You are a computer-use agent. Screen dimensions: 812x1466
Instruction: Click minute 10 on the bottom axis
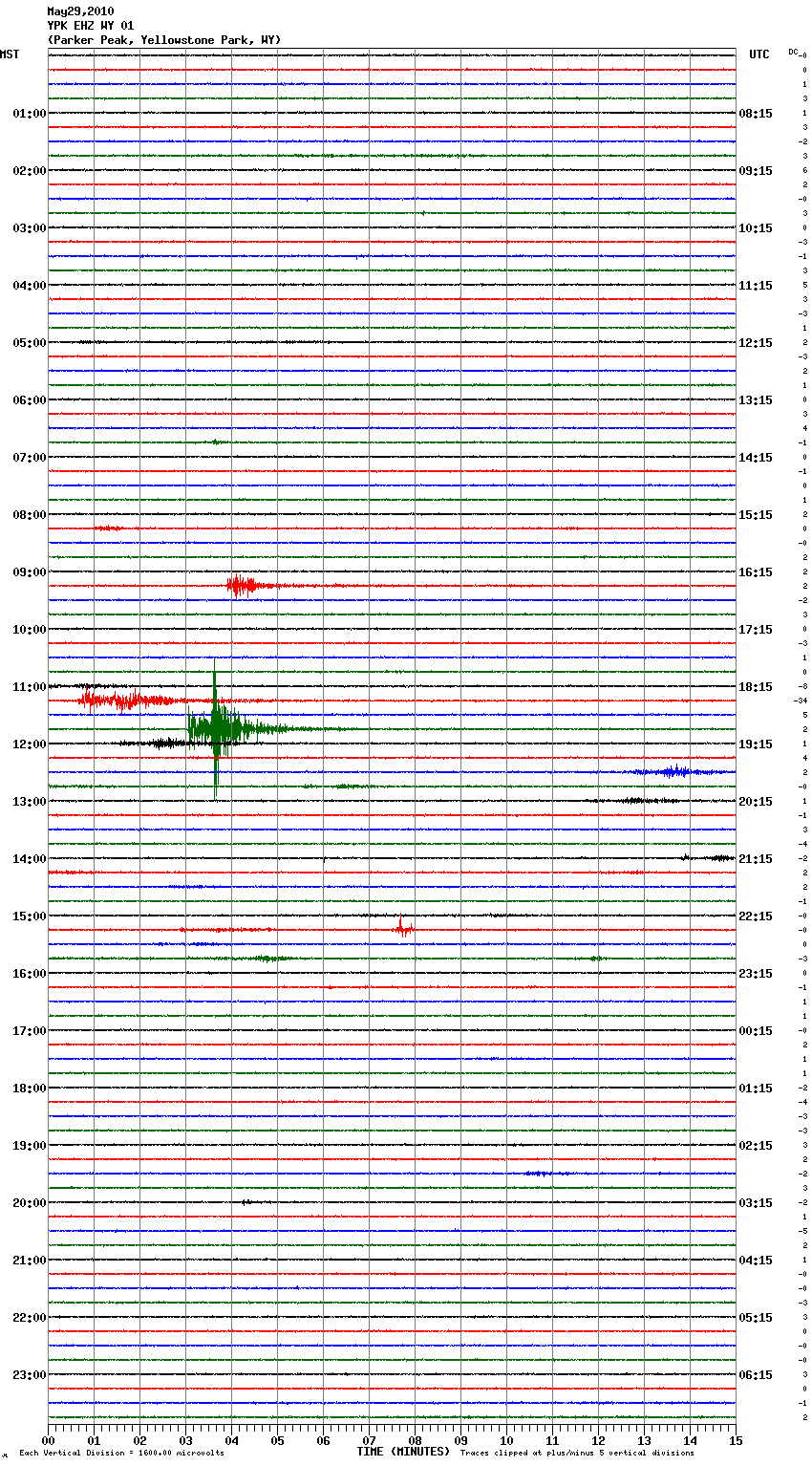pyautogui.click(x=506, y=1440)
